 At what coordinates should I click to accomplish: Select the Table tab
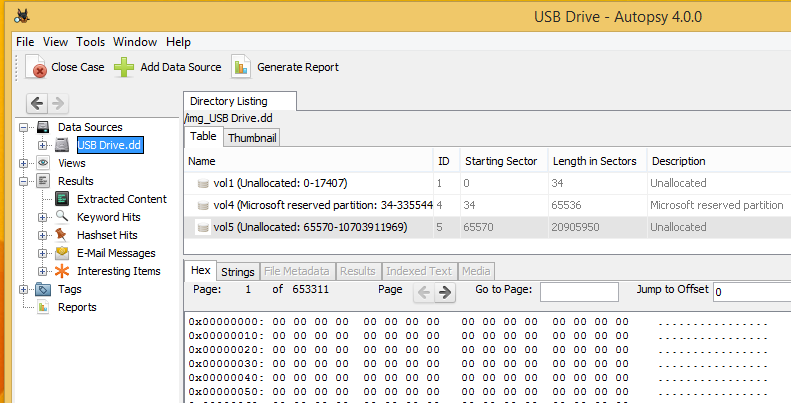click(203, 137)
